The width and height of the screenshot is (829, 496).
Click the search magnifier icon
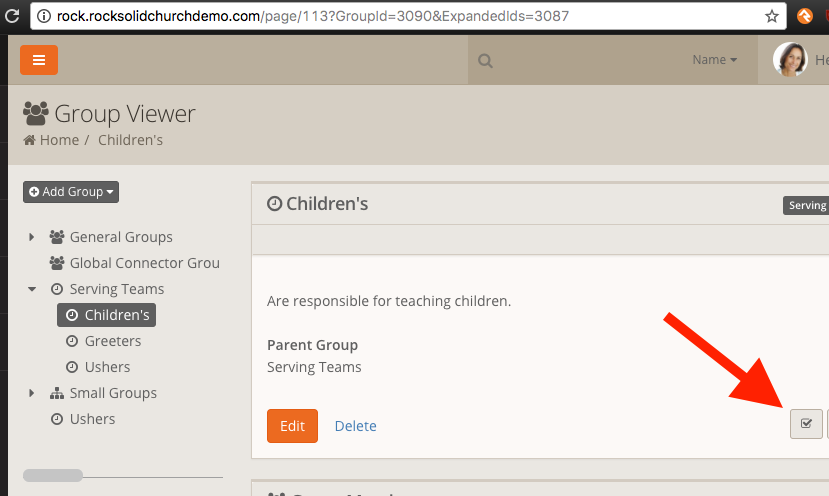coord(486,61)
